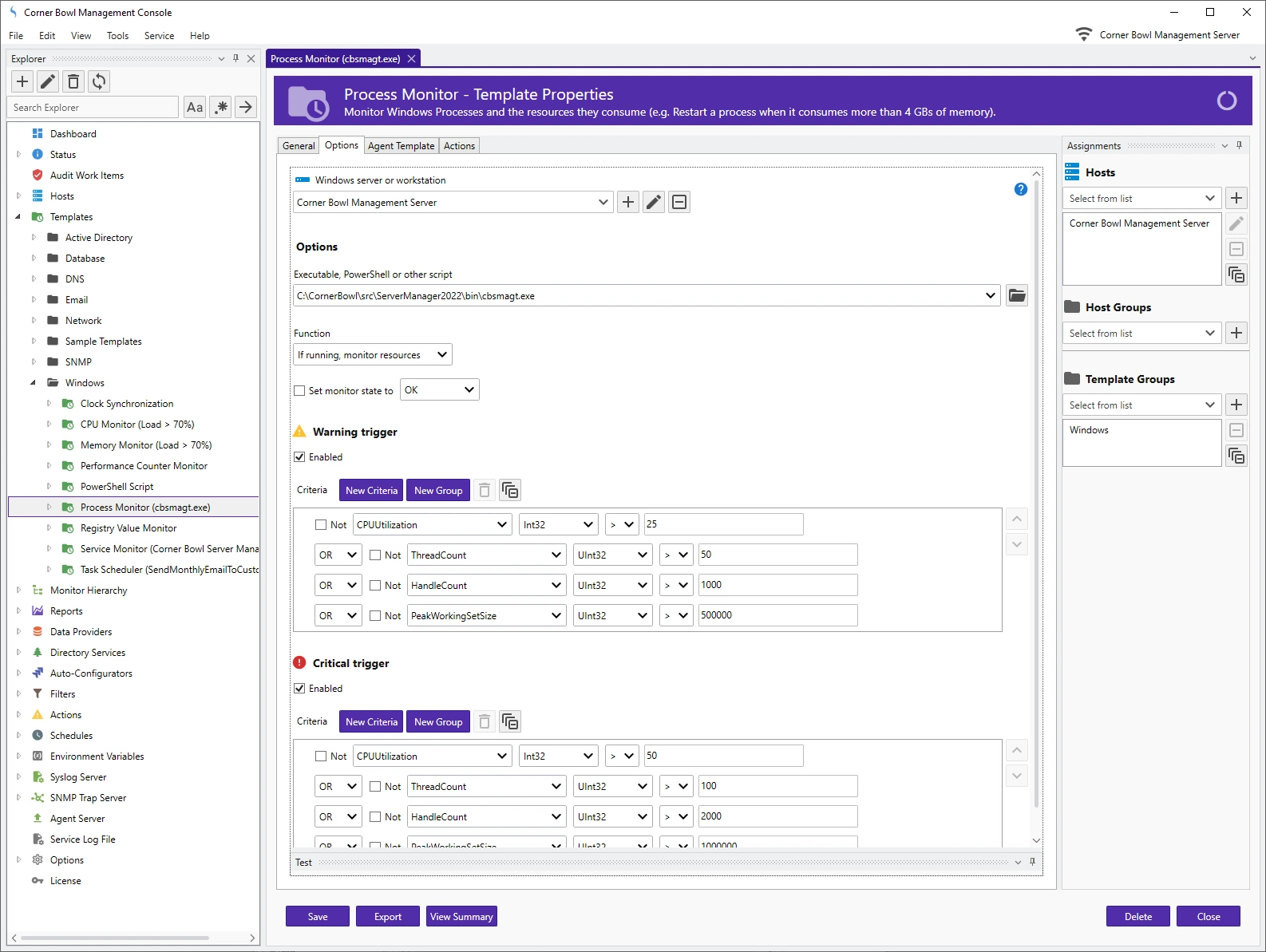This screenshot has width=1266, height=952.
Task: Click the add host plus icon in Assignments
Action: pyautogui.click(x=1236, y=198)
